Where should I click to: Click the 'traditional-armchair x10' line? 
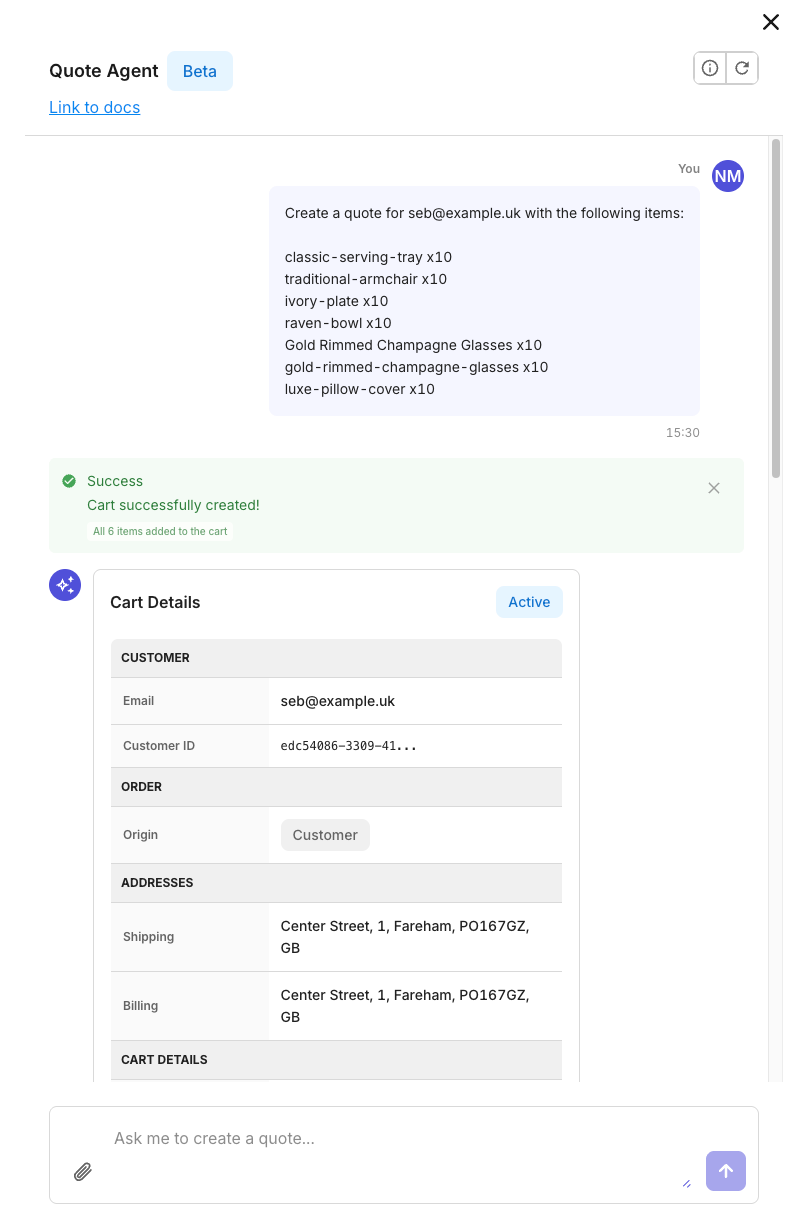coord(366,279)
